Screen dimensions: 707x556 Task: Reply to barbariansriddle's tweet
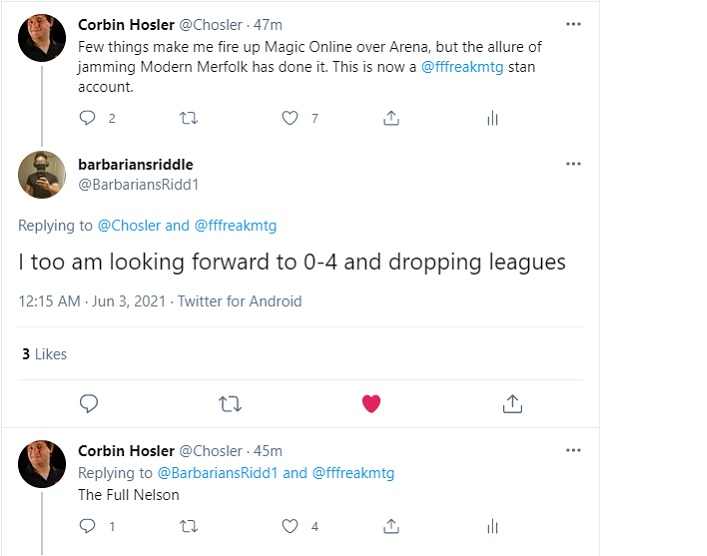point(88,404)
